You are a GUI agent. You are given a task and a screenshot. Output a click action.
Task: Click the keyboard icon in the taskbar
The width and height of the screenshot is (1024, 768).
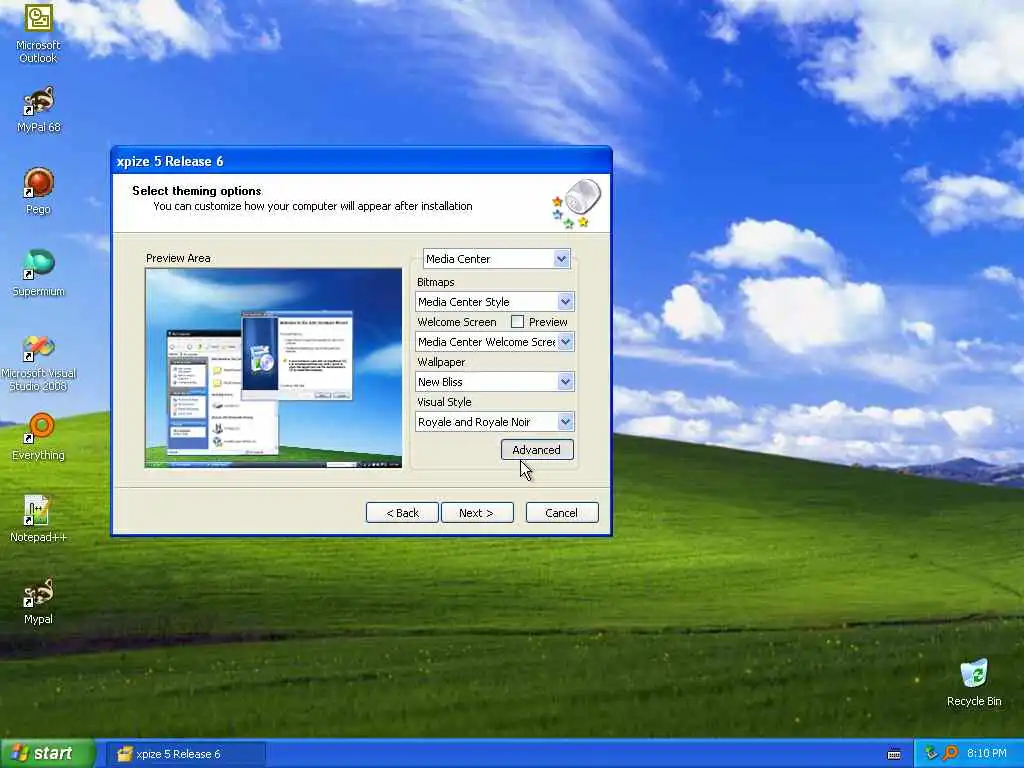pos(894,754)
